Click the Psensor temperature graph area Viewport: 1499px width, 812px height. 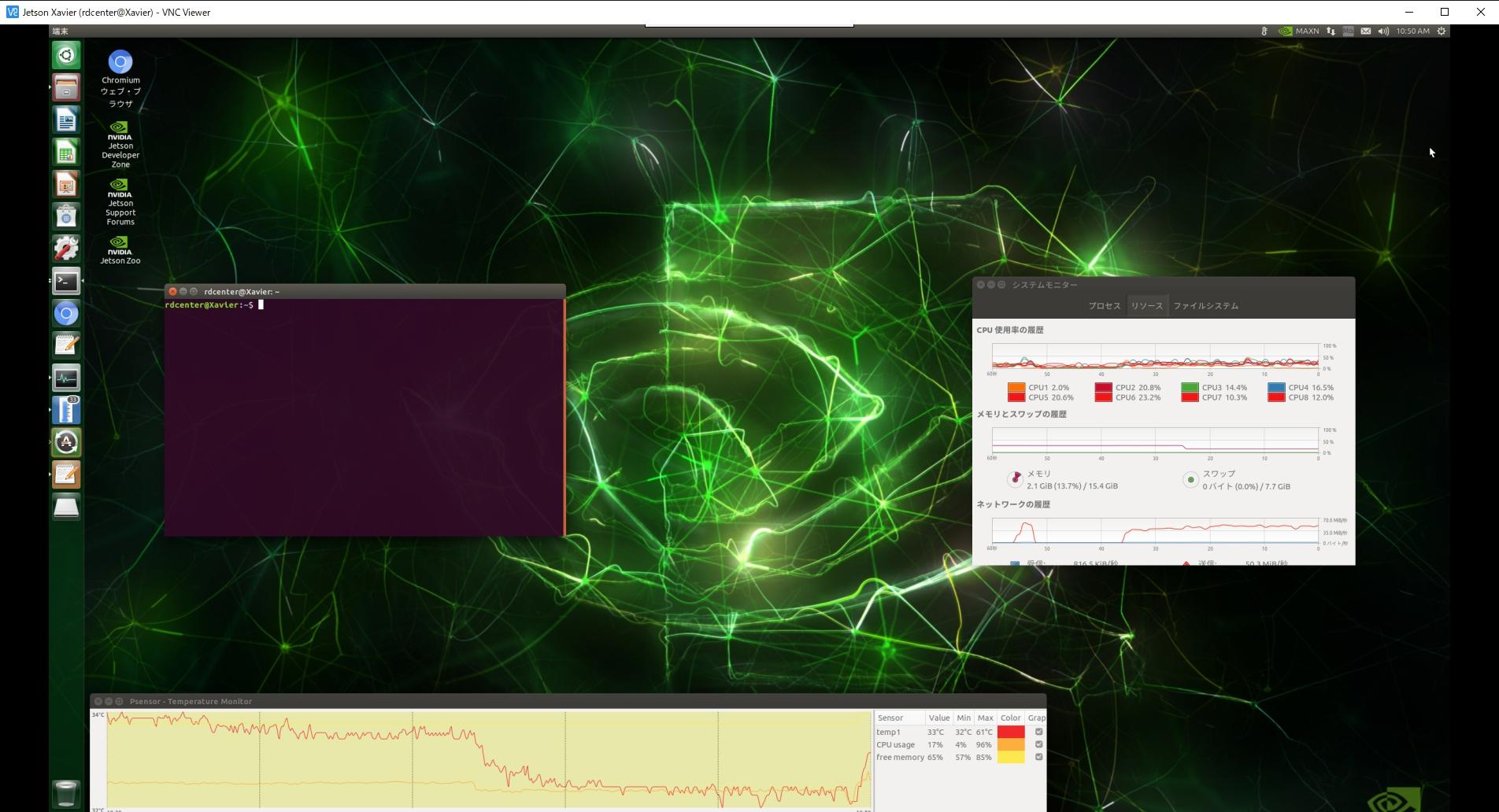pos(489,759)
